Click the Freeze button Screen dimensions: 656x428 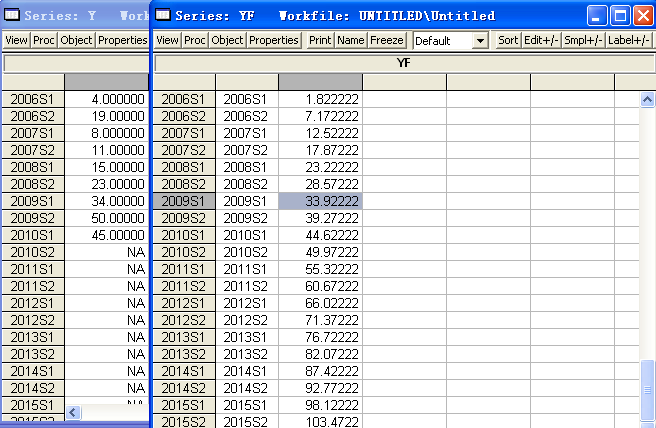click(387, 40)
